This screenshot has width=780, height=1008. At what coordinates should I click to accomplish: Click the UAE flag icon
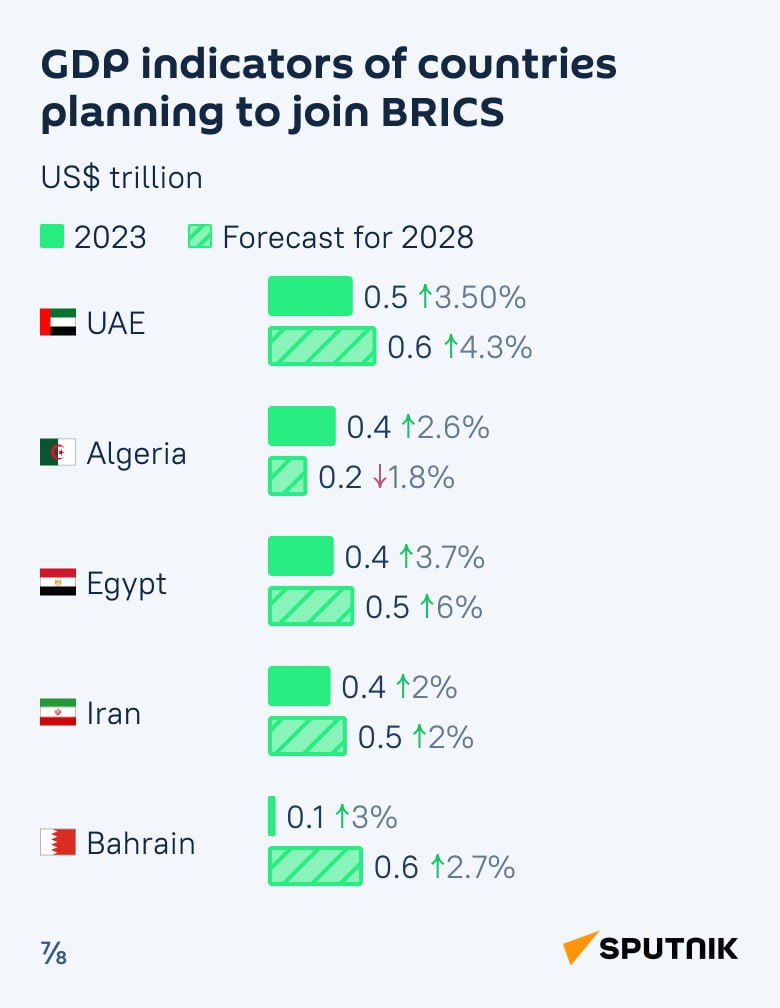pyautogui.click(x=57, y=323)
